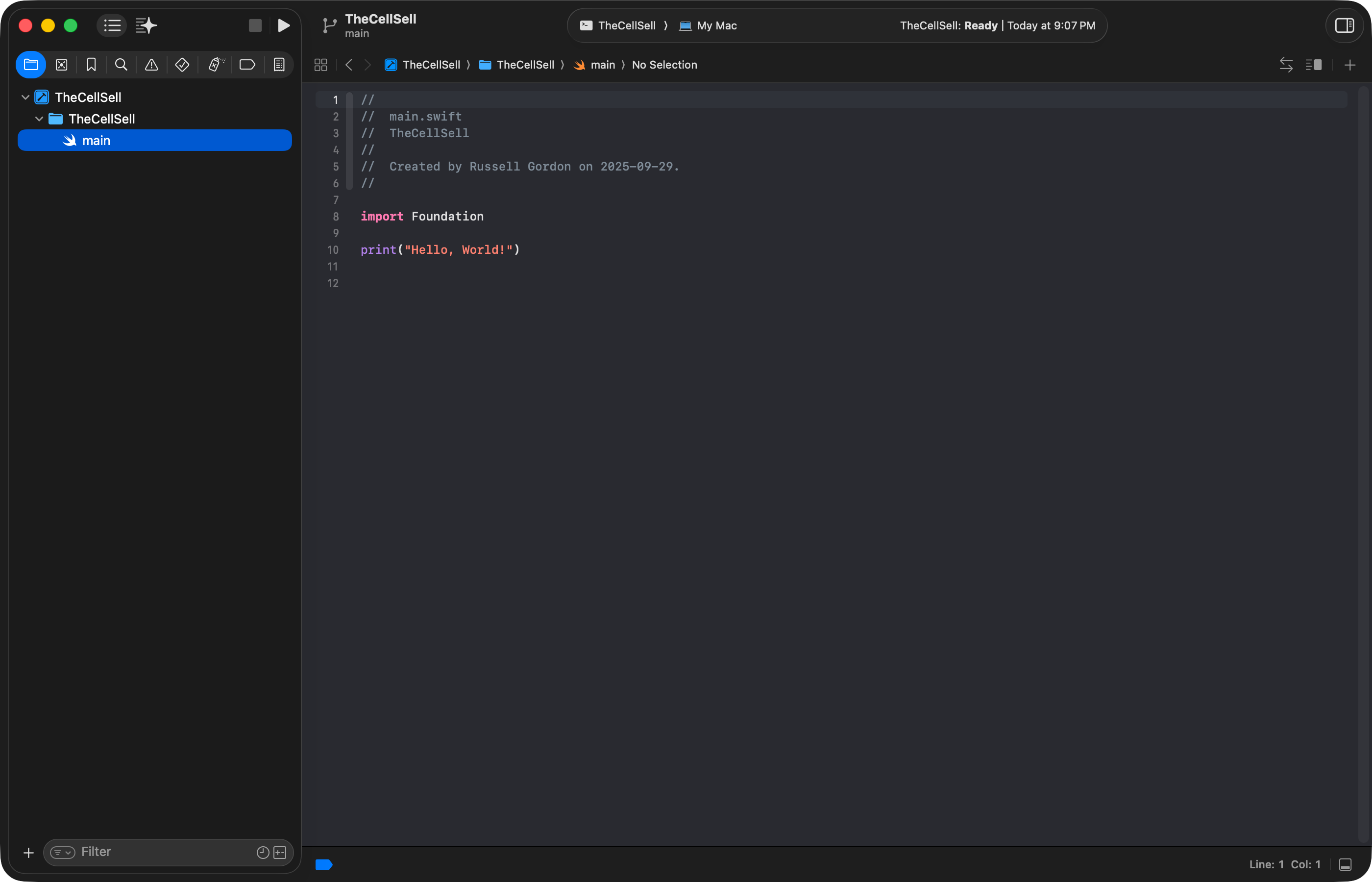Click the Run (play) button
The width and height of the screenshot is (1372, 882).
tap(283, 25)
